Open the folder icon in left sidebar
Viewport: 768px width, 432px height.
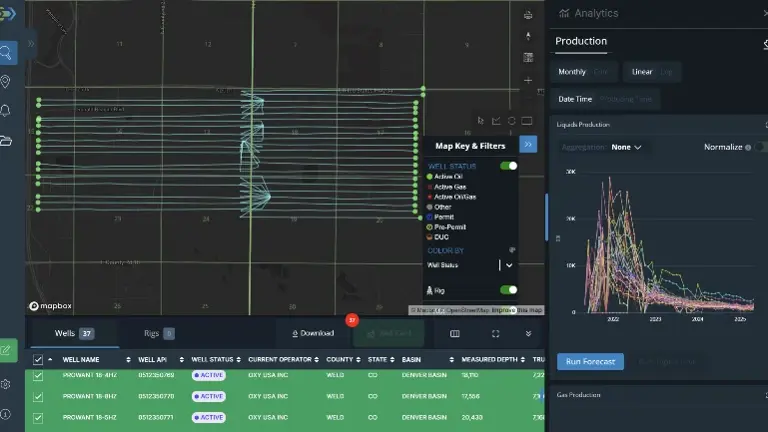click(x=7, y=140)
